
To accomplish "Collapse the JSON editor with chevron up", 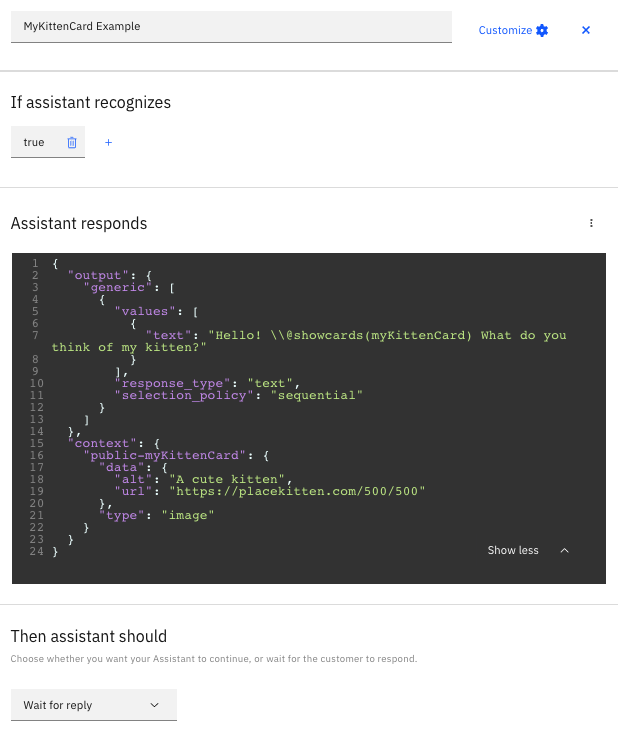I will [x=564, y=551].
